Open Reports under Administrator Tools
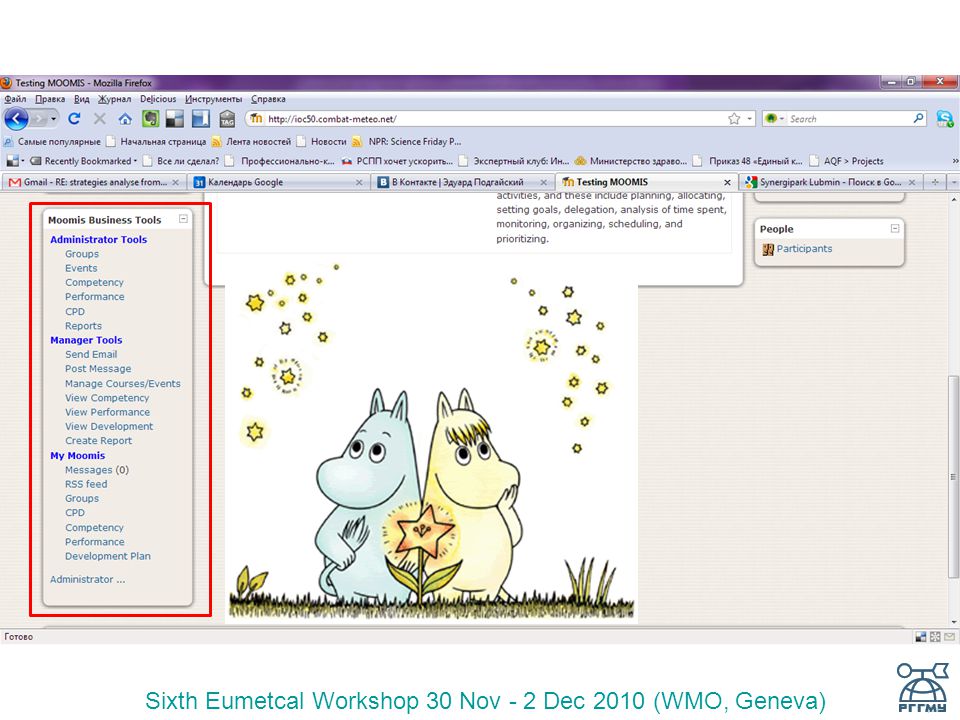 tap(83, 326)
